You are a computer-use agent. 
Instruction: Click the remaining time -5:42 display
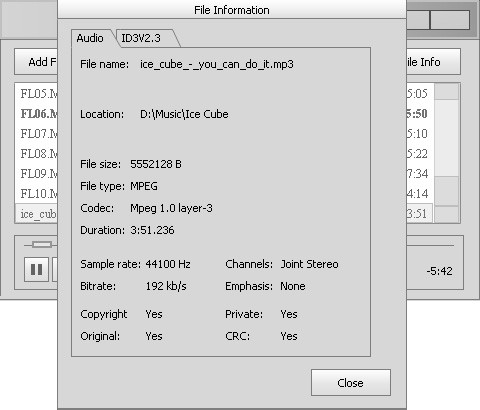click(439, 271)
